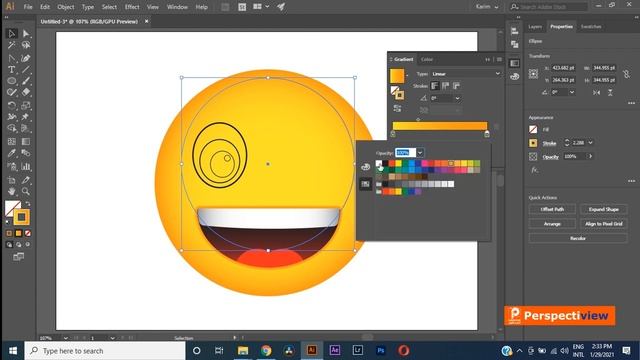Viewport: 640px width, 360px height.
Task: Apply gradient within stroke
Action: coord(435,86)
